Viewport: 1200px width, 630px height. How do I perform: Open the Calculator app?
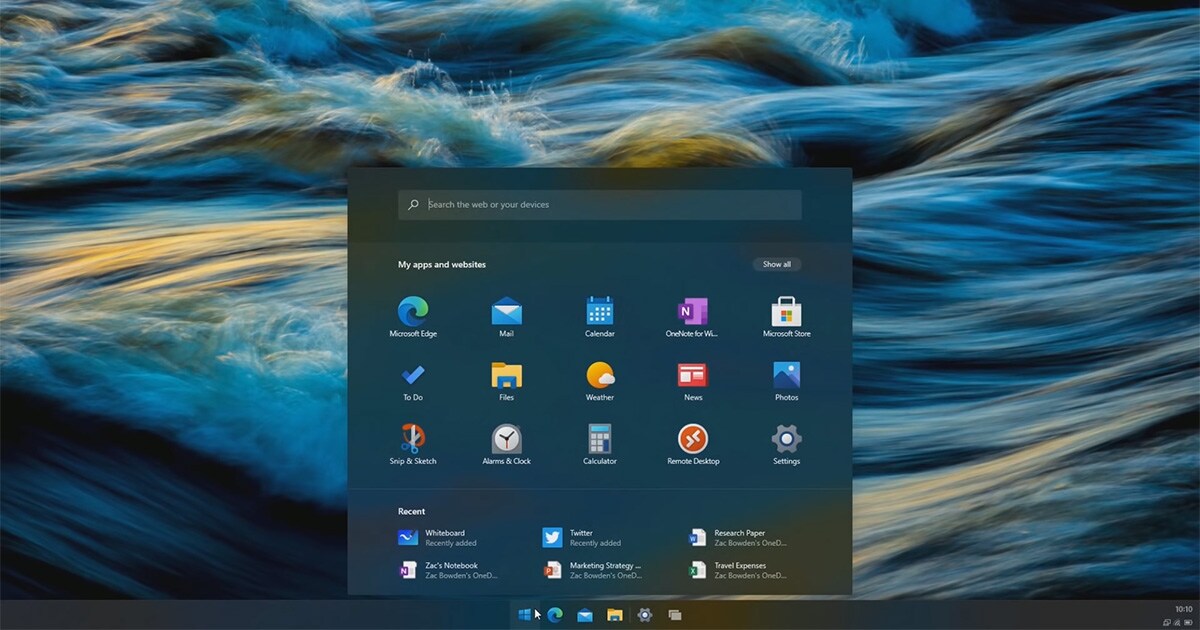[x=599, y=440]
